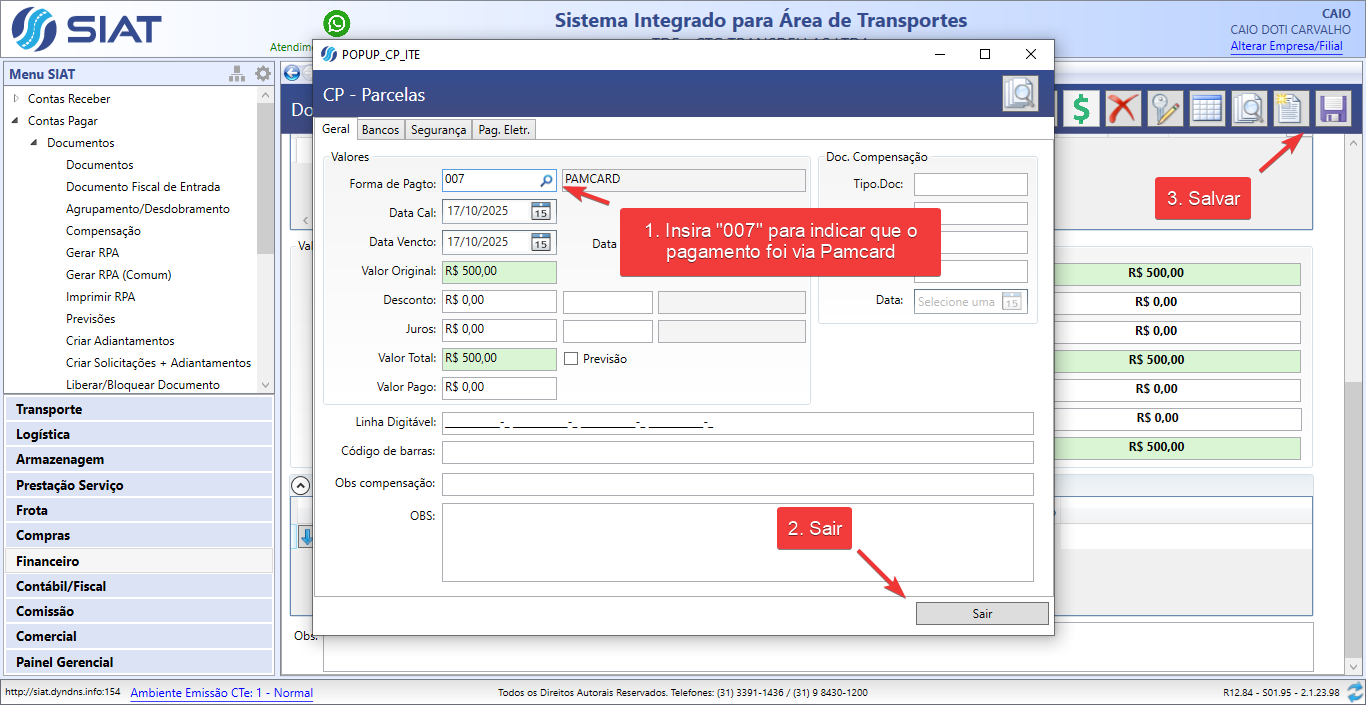
Task: Check the Previsão checkbox
Action: click(x=571, y=359)
